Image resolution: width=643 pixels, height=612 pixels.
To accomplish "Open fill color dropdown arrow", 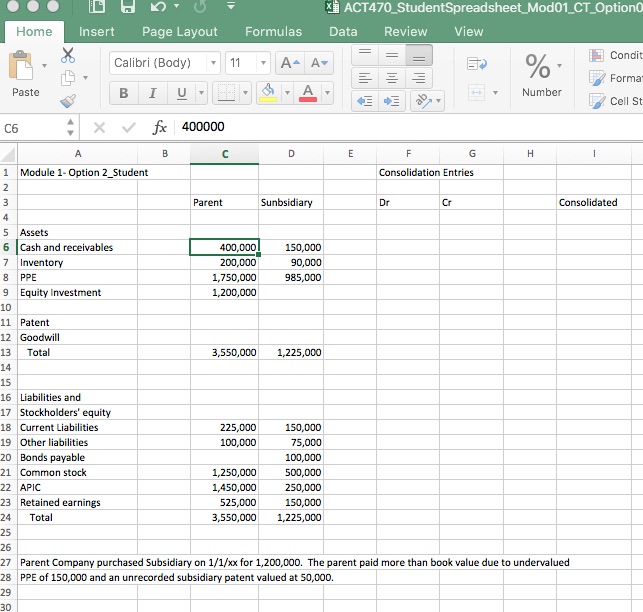I will pos(287,93).
